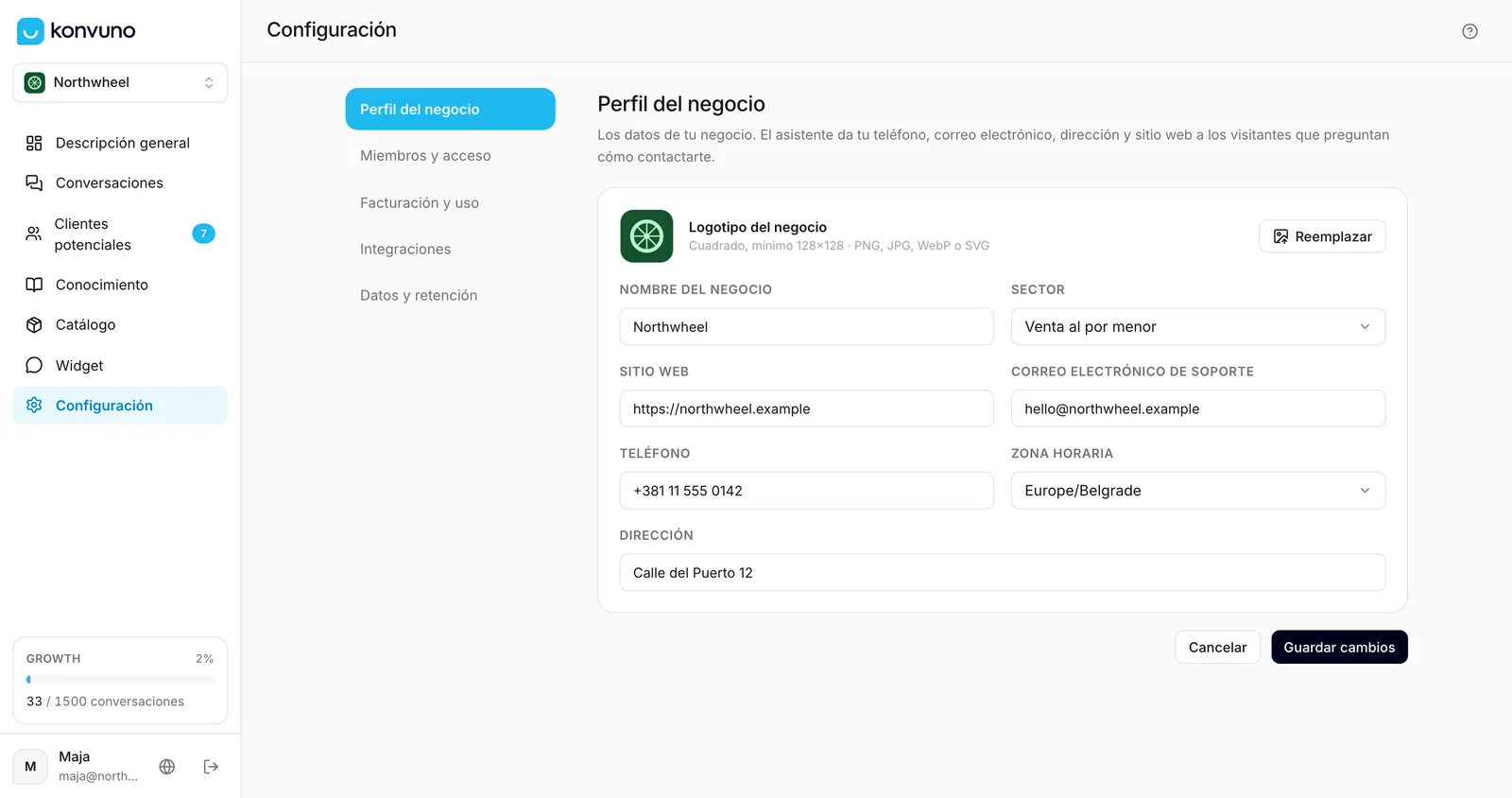Expand the Northwheel workspace switcher

pyautogui.click(x=120, y=82)
